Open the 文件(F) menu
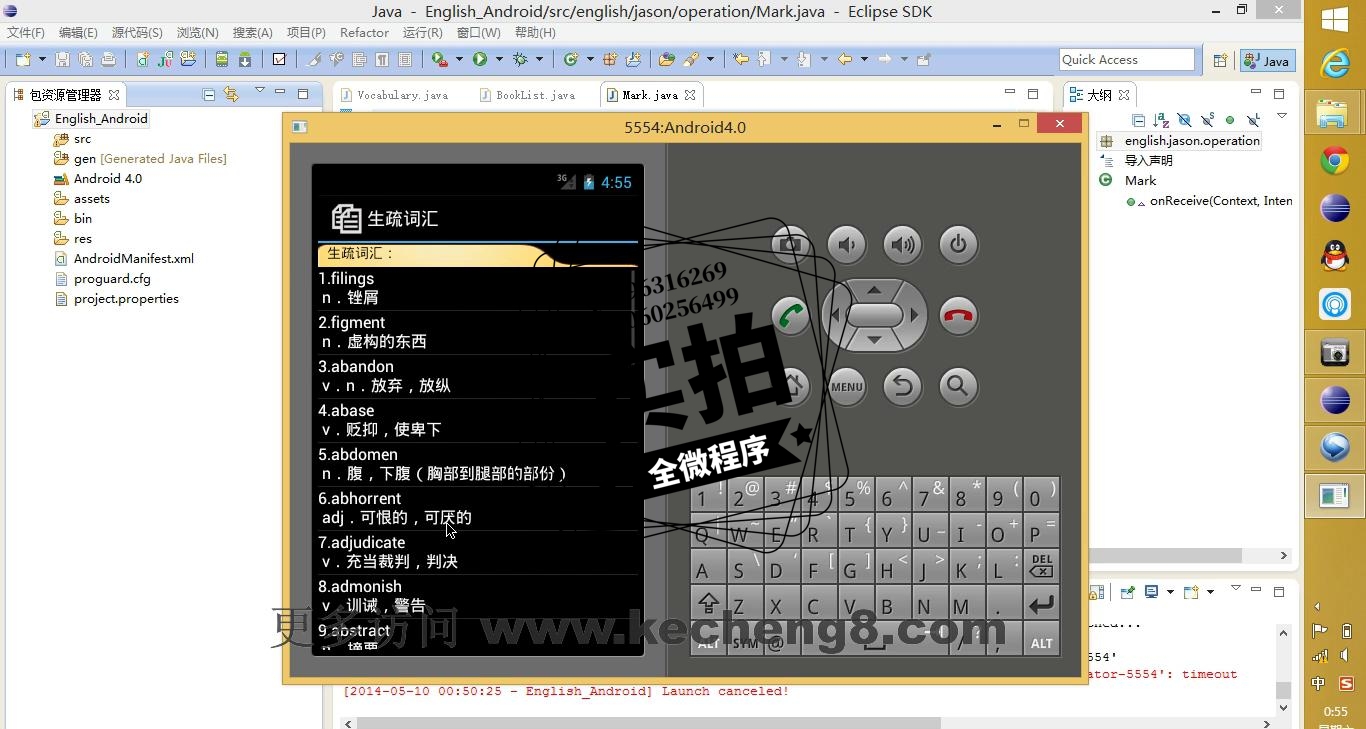This screenshot has height=729, width=1366. (26, 33)
